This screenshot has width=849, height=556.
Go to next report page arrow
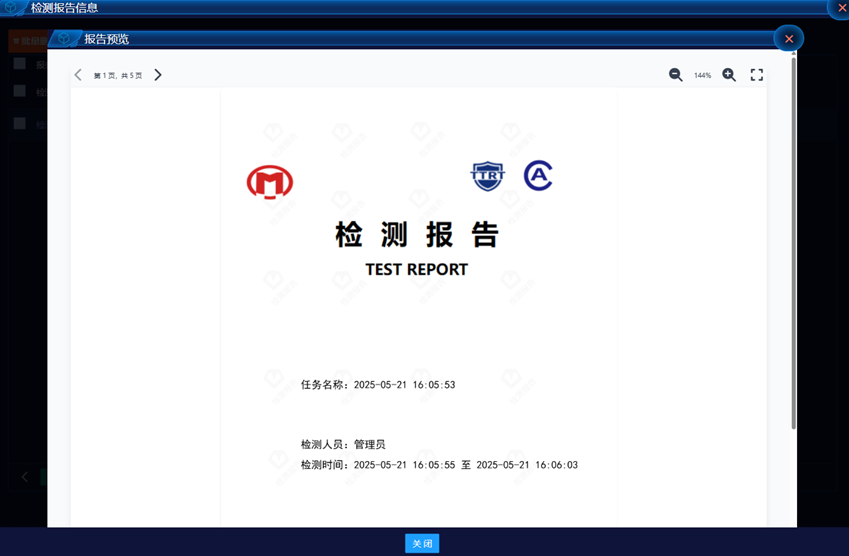point(158,75)
